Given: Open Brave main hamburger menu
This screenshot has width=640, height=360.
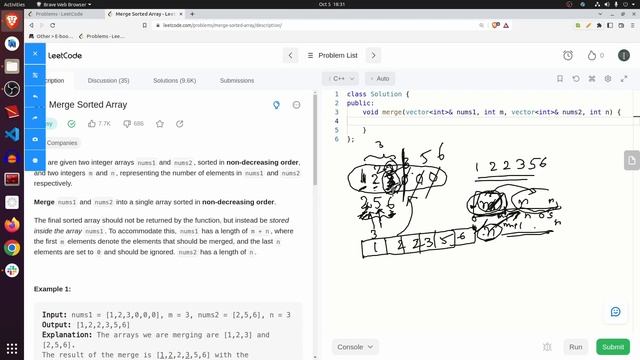Looking at the screenshot, I should (633, 25).
